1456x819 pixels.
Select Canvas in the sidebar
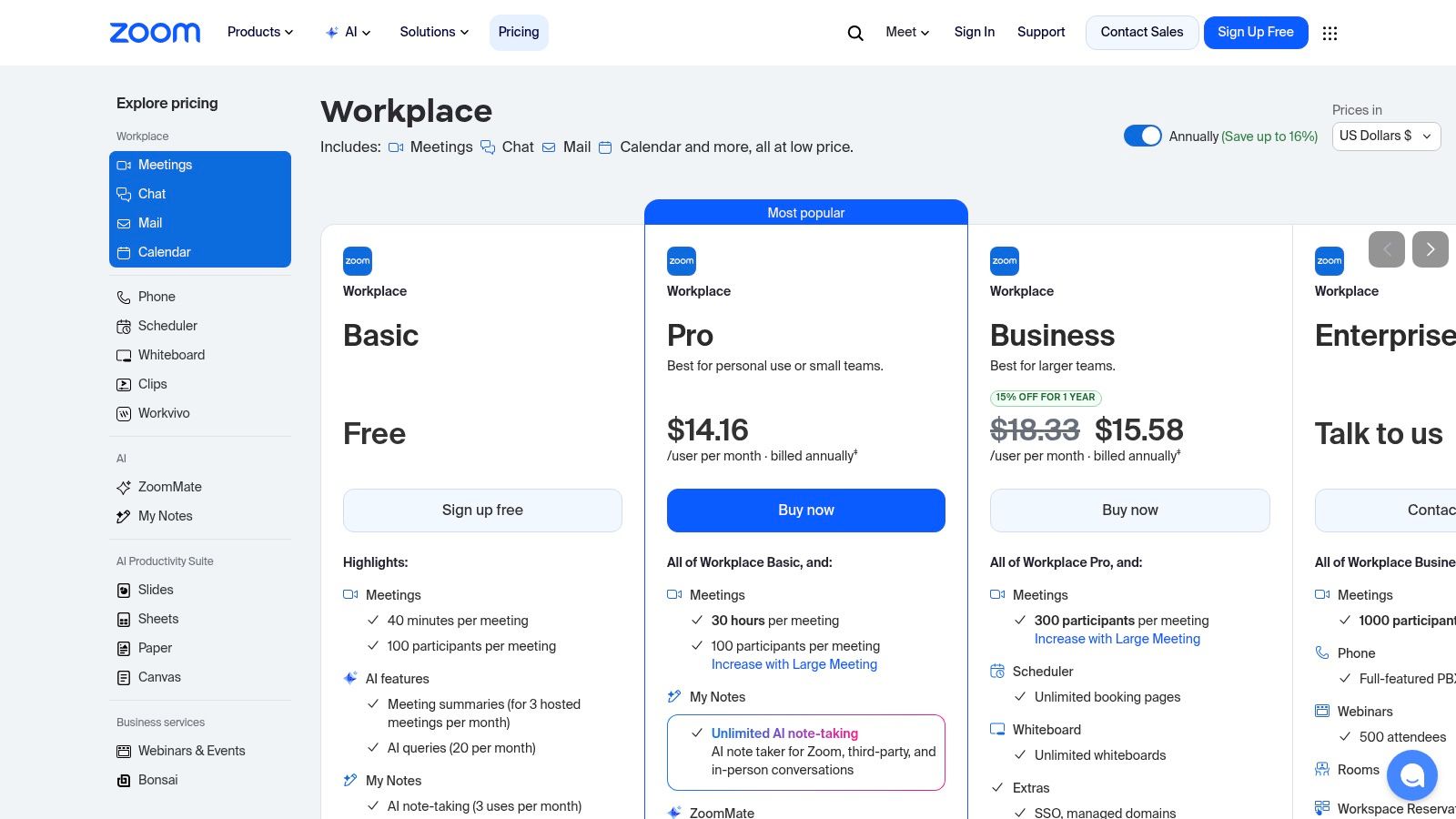159,677
